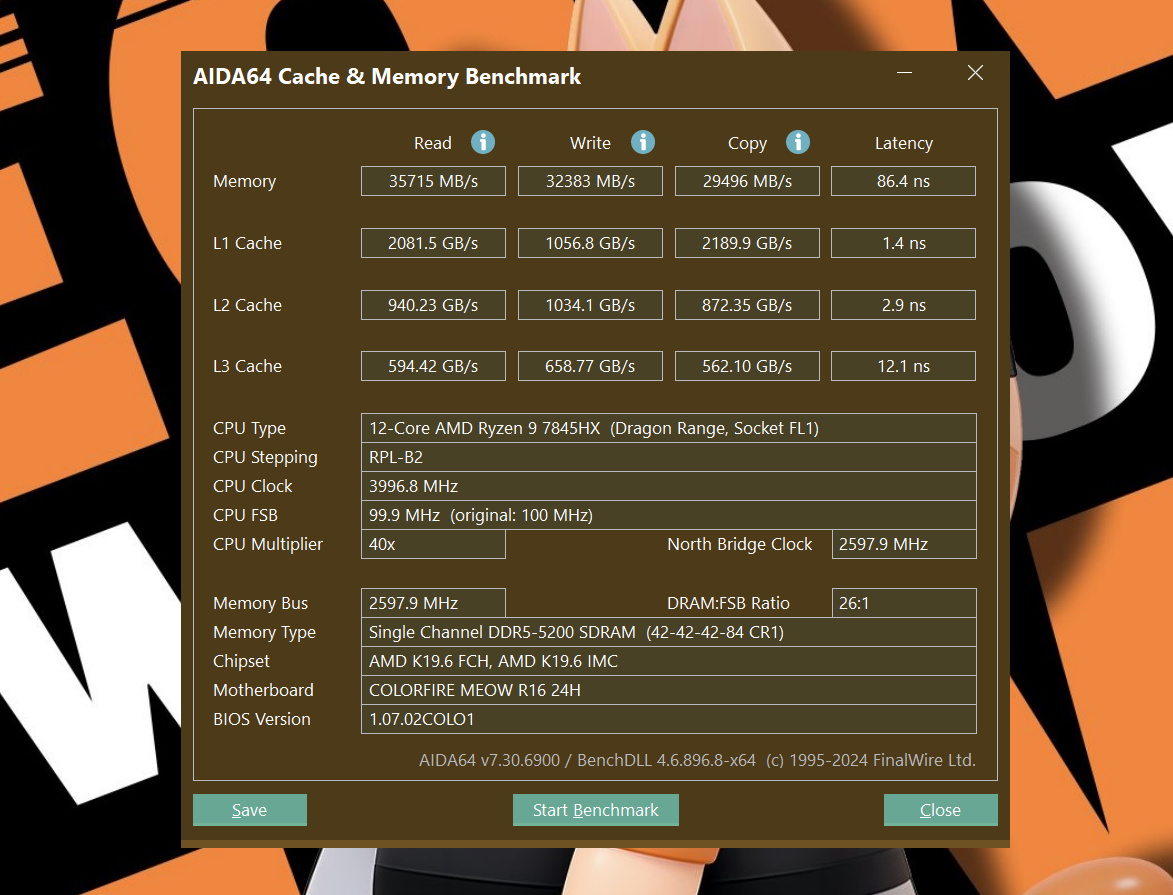Close the window using title bar X
The width and height of the screenshot is (1173, 895).
pyautogui.click(x=975, y=73)
